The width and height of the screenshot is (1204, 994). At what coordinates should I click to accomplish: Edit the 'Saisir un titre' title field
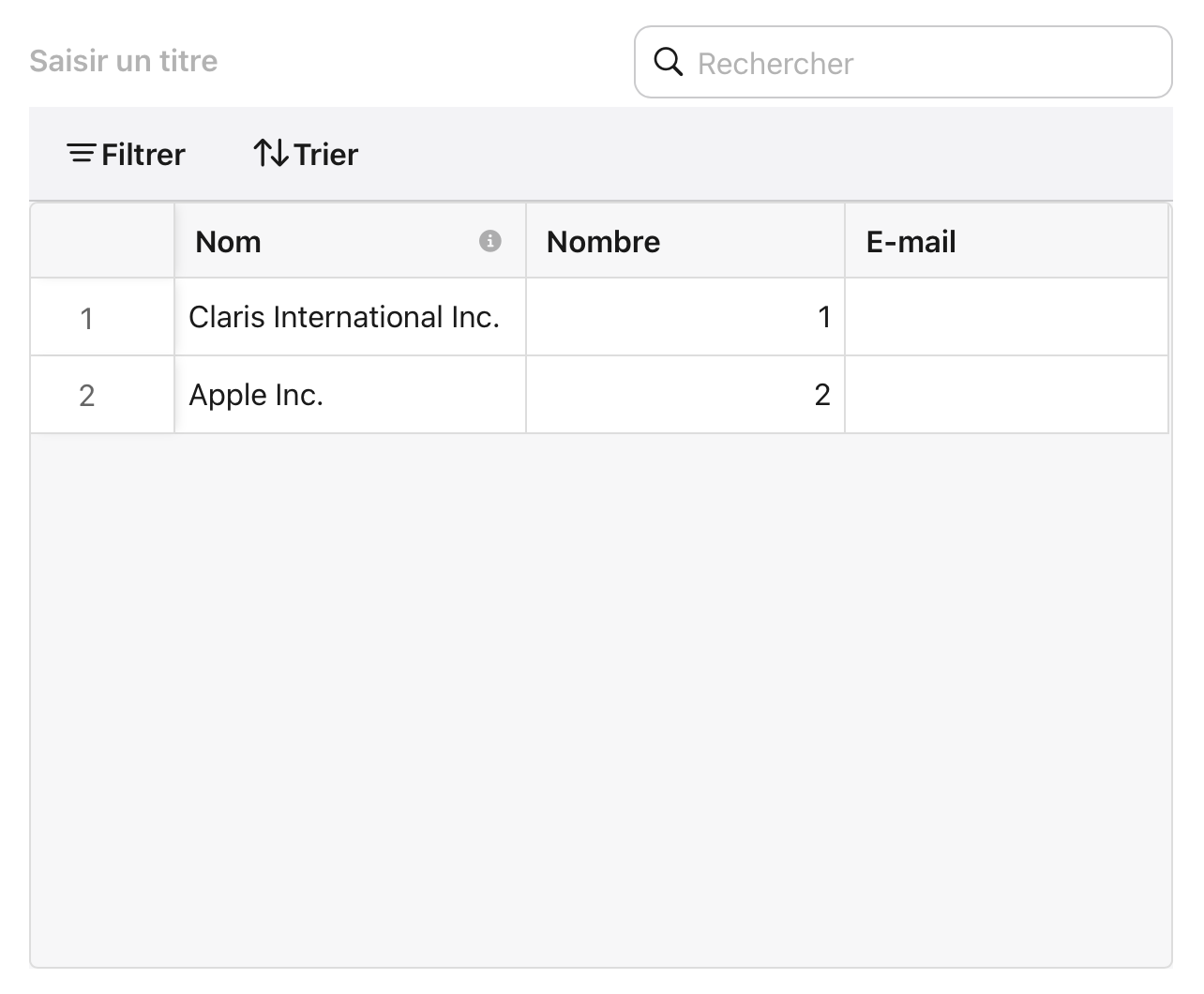click(x=124, y=61)
